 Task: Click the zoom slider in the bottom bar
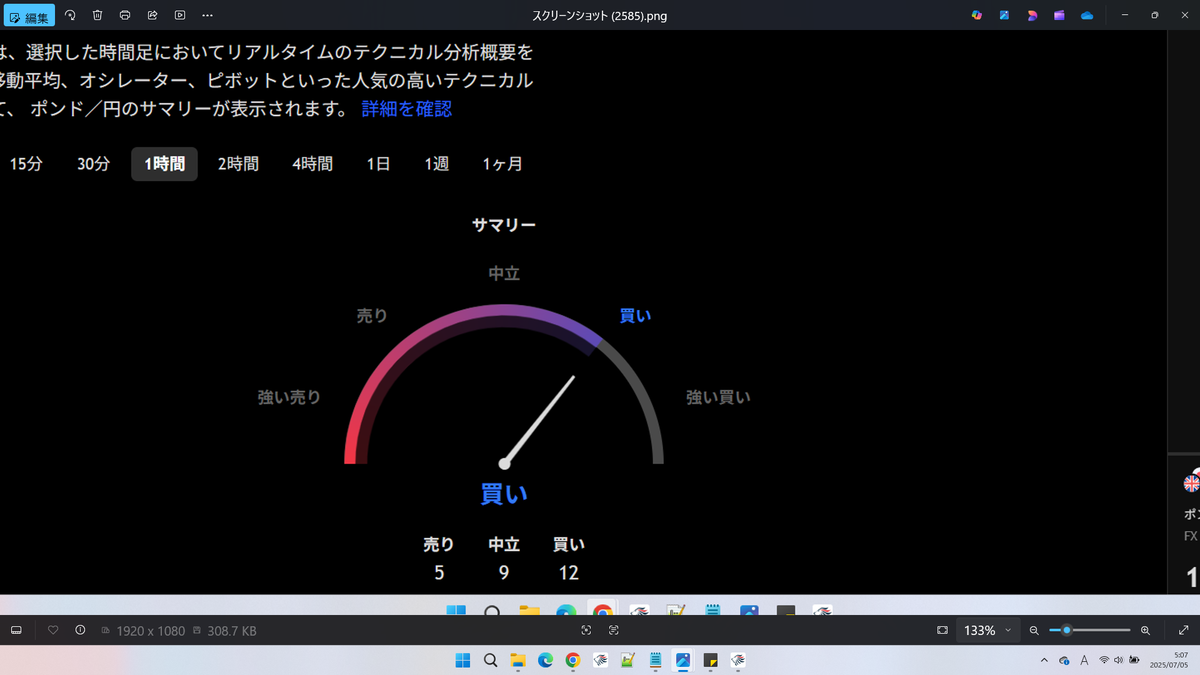tap(1089, 630)
